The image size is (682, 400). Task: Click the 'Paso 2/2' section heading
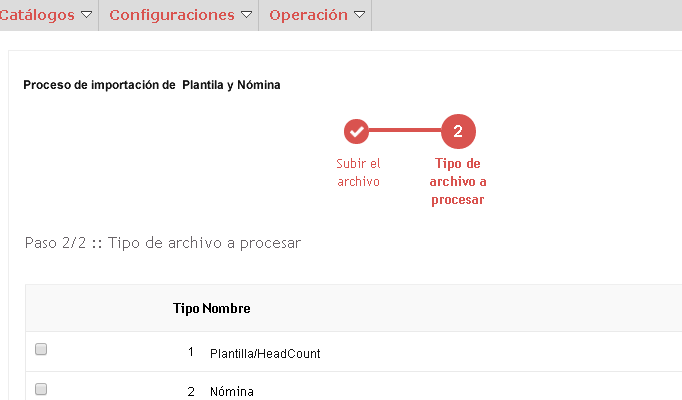(x=163, y=243)
